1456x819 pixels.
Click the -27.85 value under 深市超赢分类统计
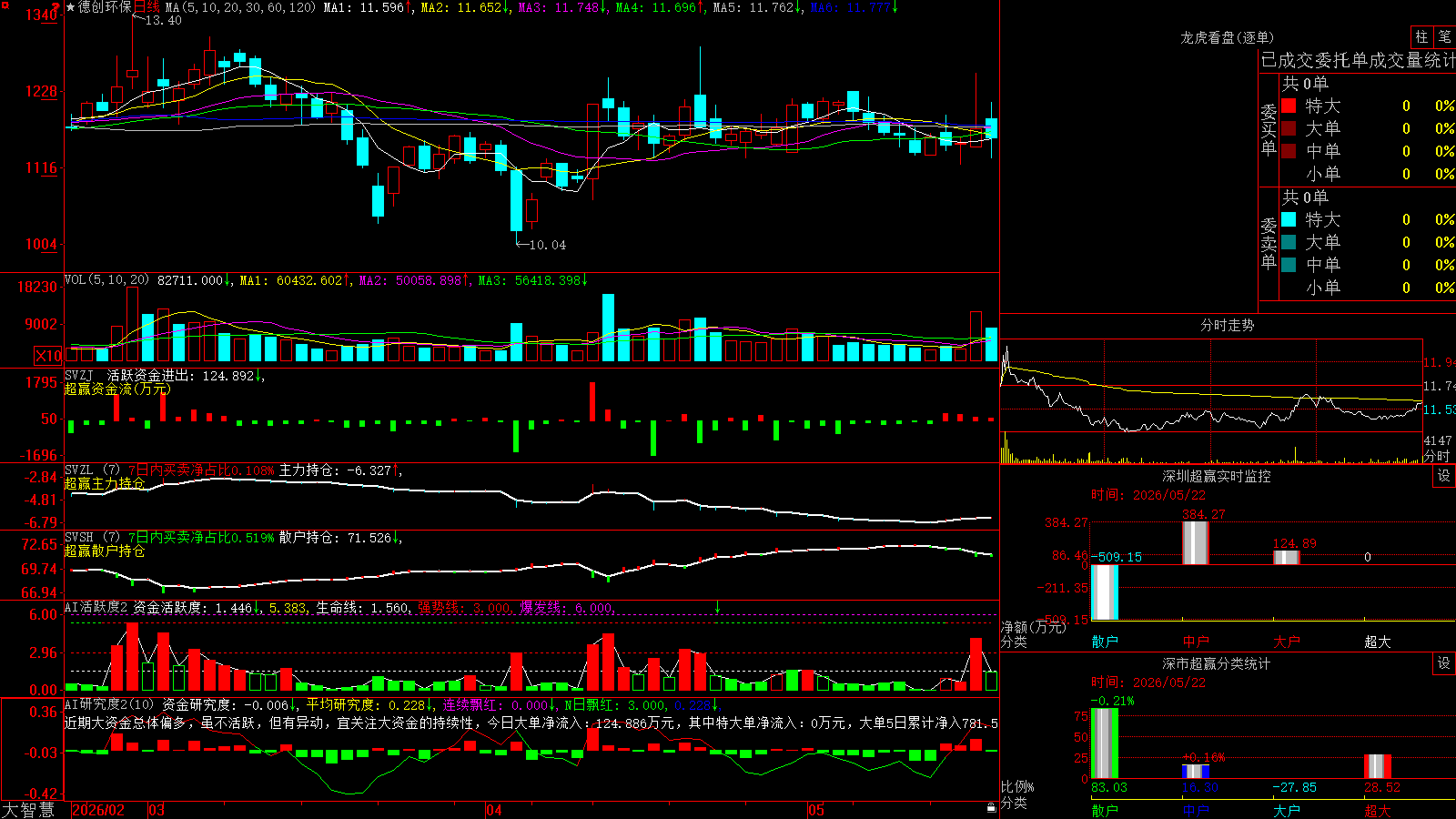pos(1294,787)
